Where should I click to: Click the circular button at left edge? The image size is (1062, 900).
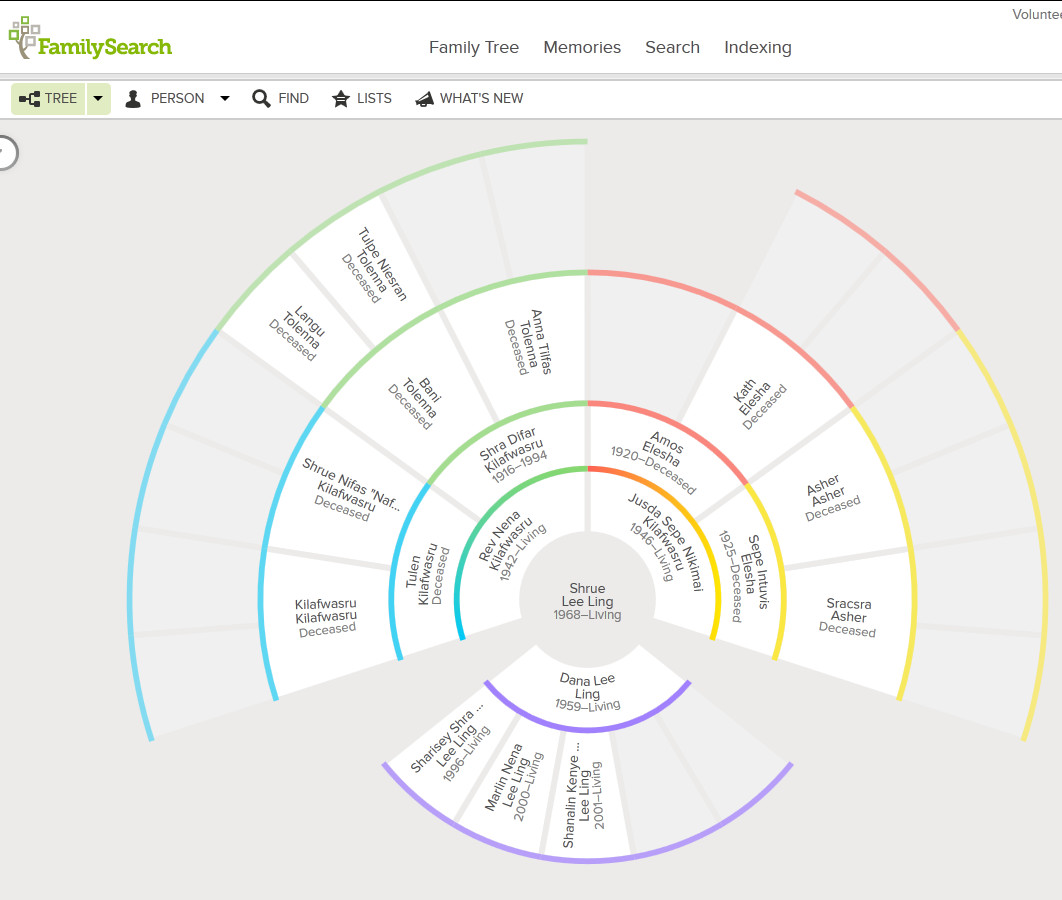(5, 152)
